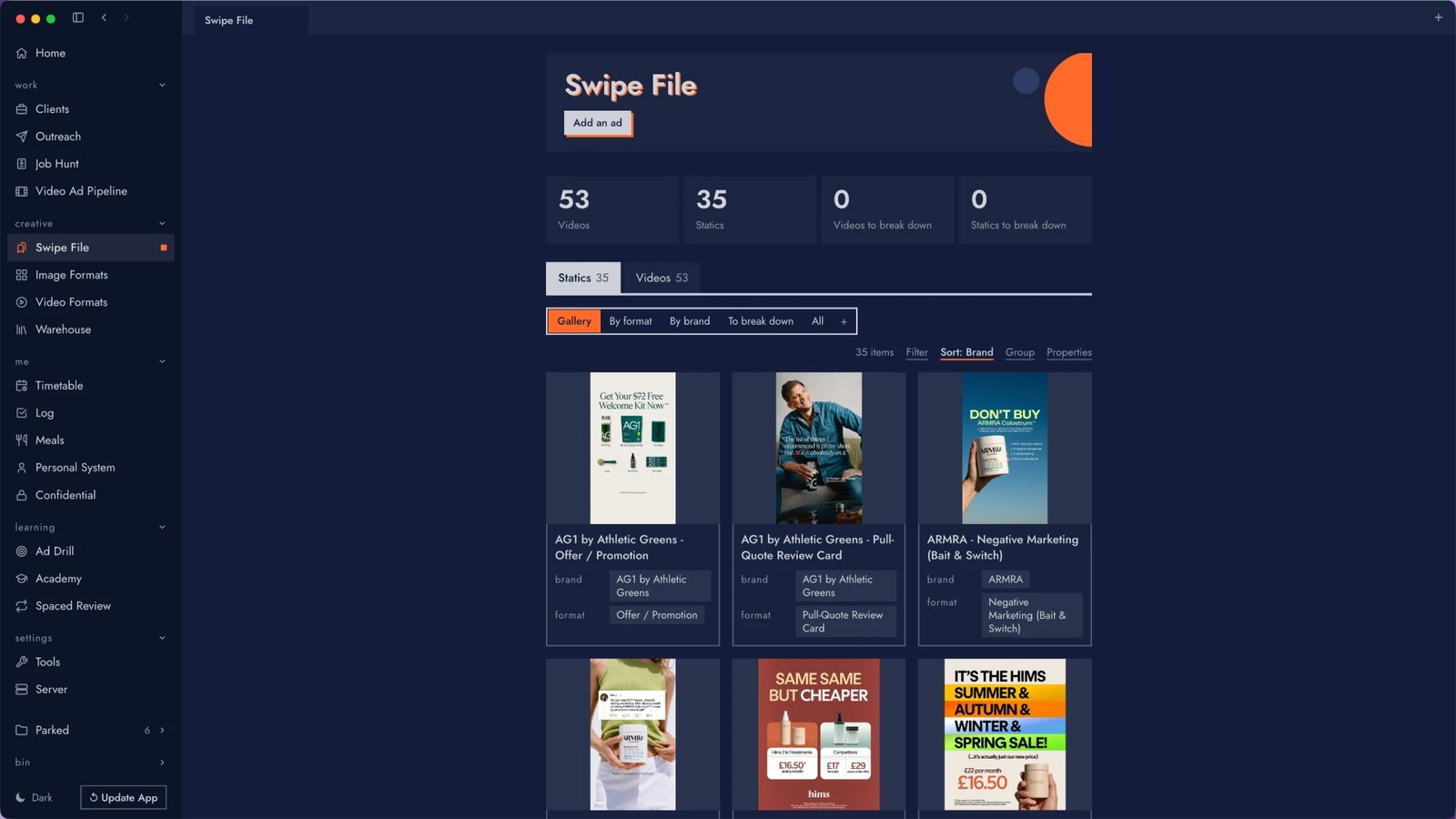Screen dimensions: 1456x819
Task: Expand the bin section chevron
Action: (162, 763)
